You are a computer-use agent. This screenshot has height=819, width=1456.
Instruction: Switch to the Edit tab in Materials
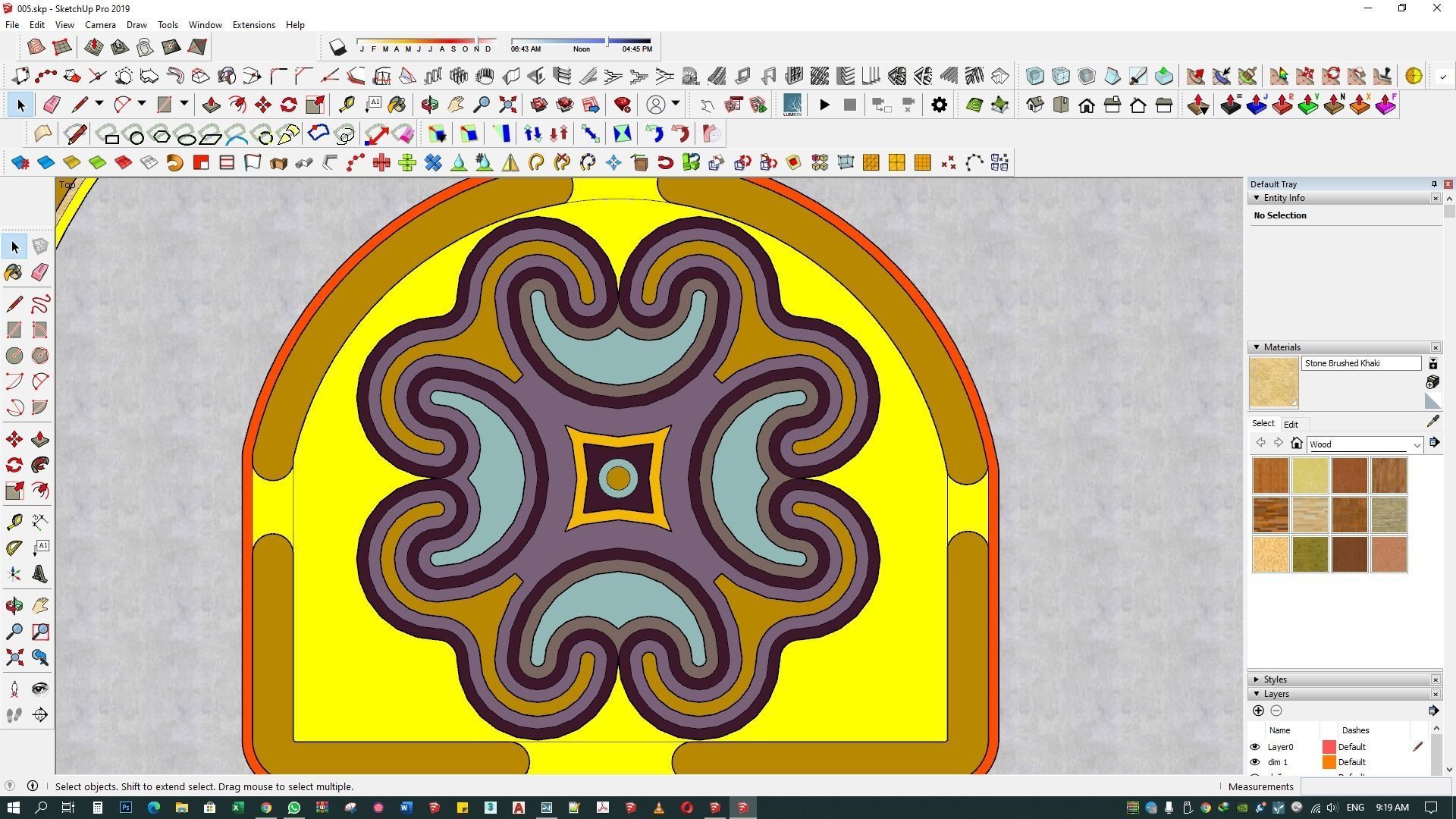point(1291,425)
